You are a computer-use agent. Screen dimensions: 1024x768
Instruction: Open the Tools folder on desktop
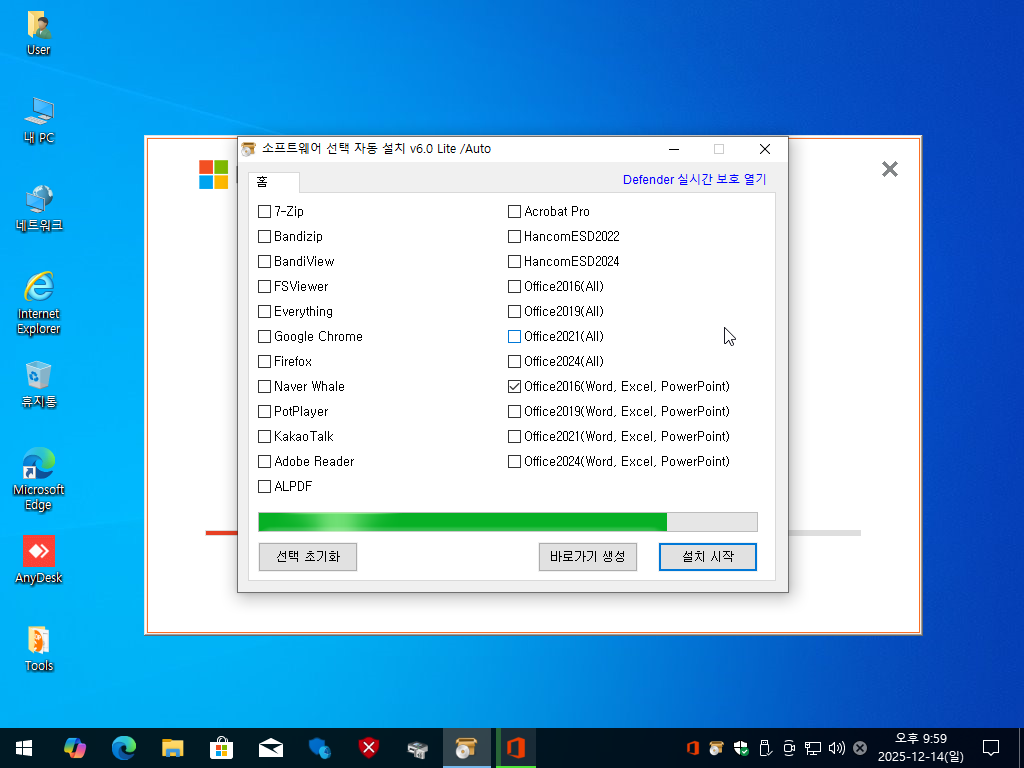coord(39,648)
